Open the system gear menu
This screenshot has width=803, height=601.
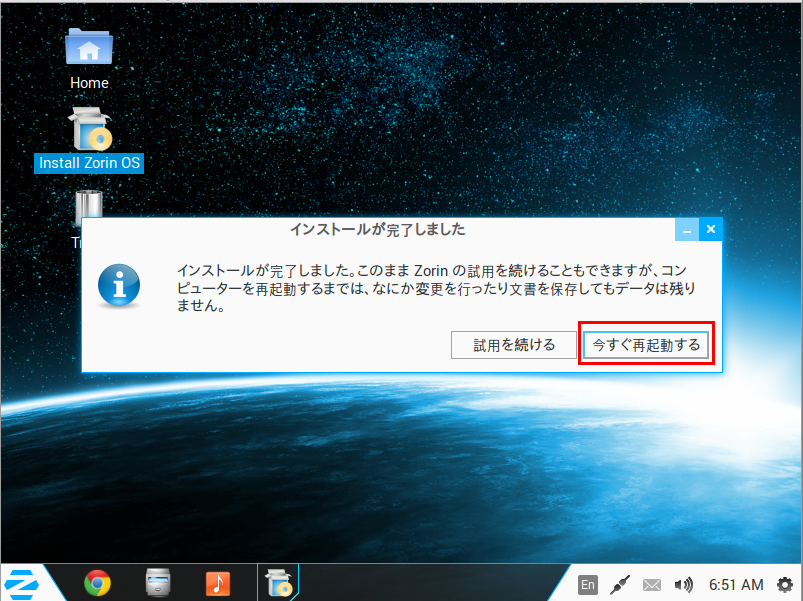(784, 584)
